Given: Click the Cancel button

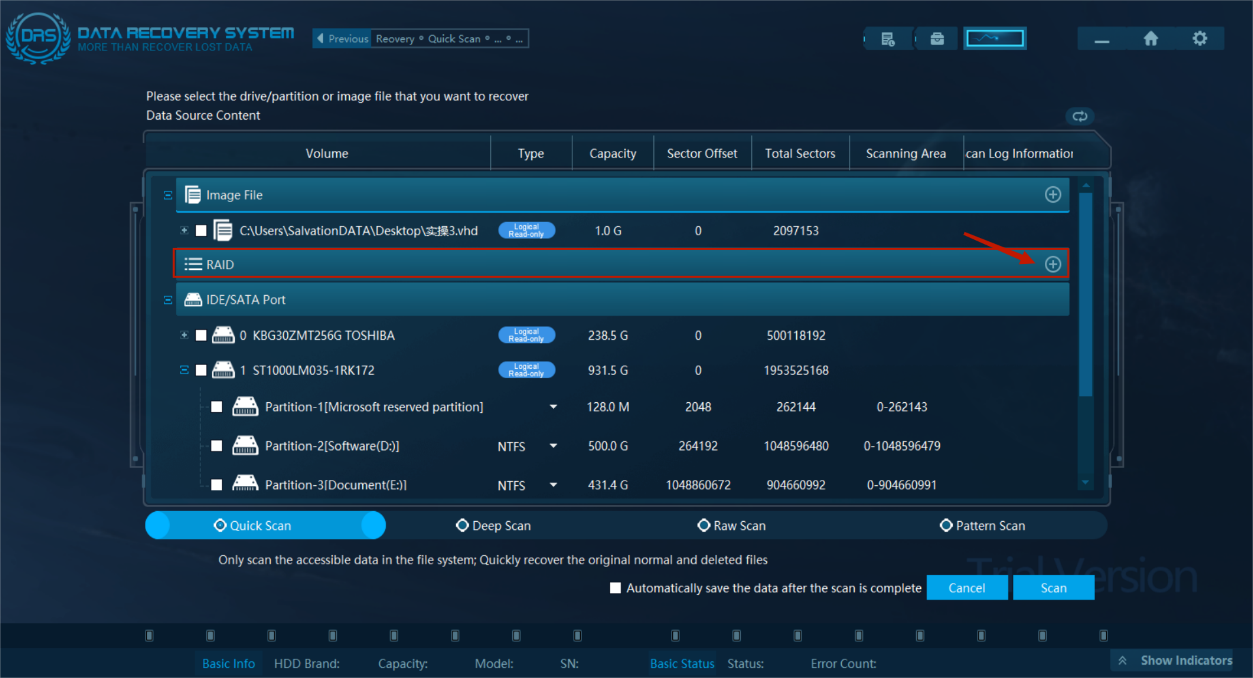Looking at the screenshot, I should pyautogui.click(x=966, y=588).
